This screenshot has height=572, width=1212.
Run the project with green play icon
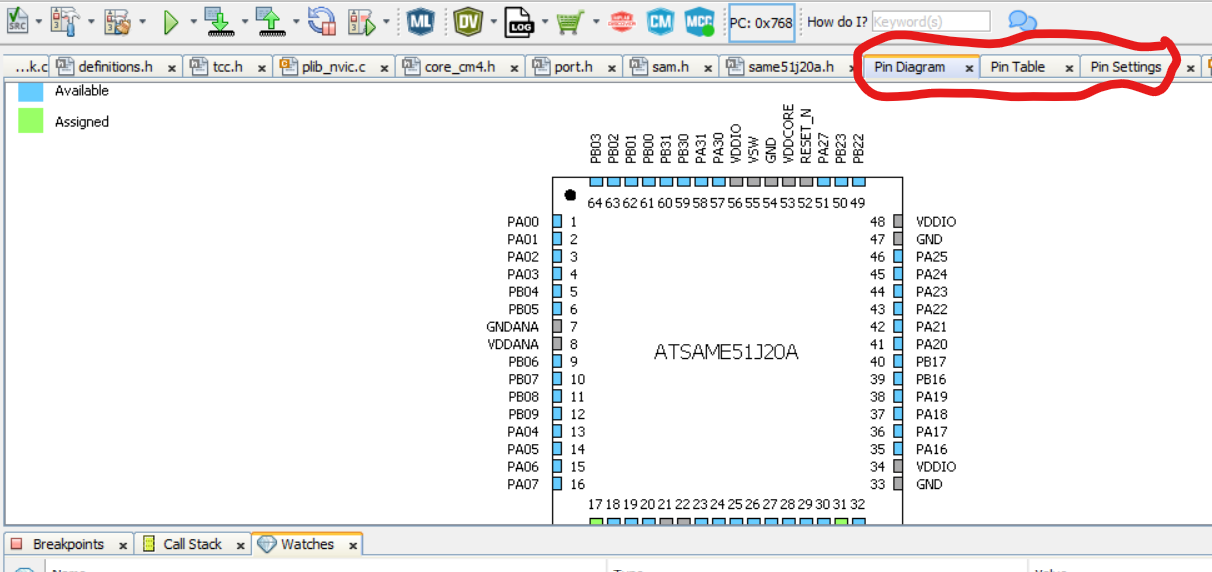tap(171, 20)
